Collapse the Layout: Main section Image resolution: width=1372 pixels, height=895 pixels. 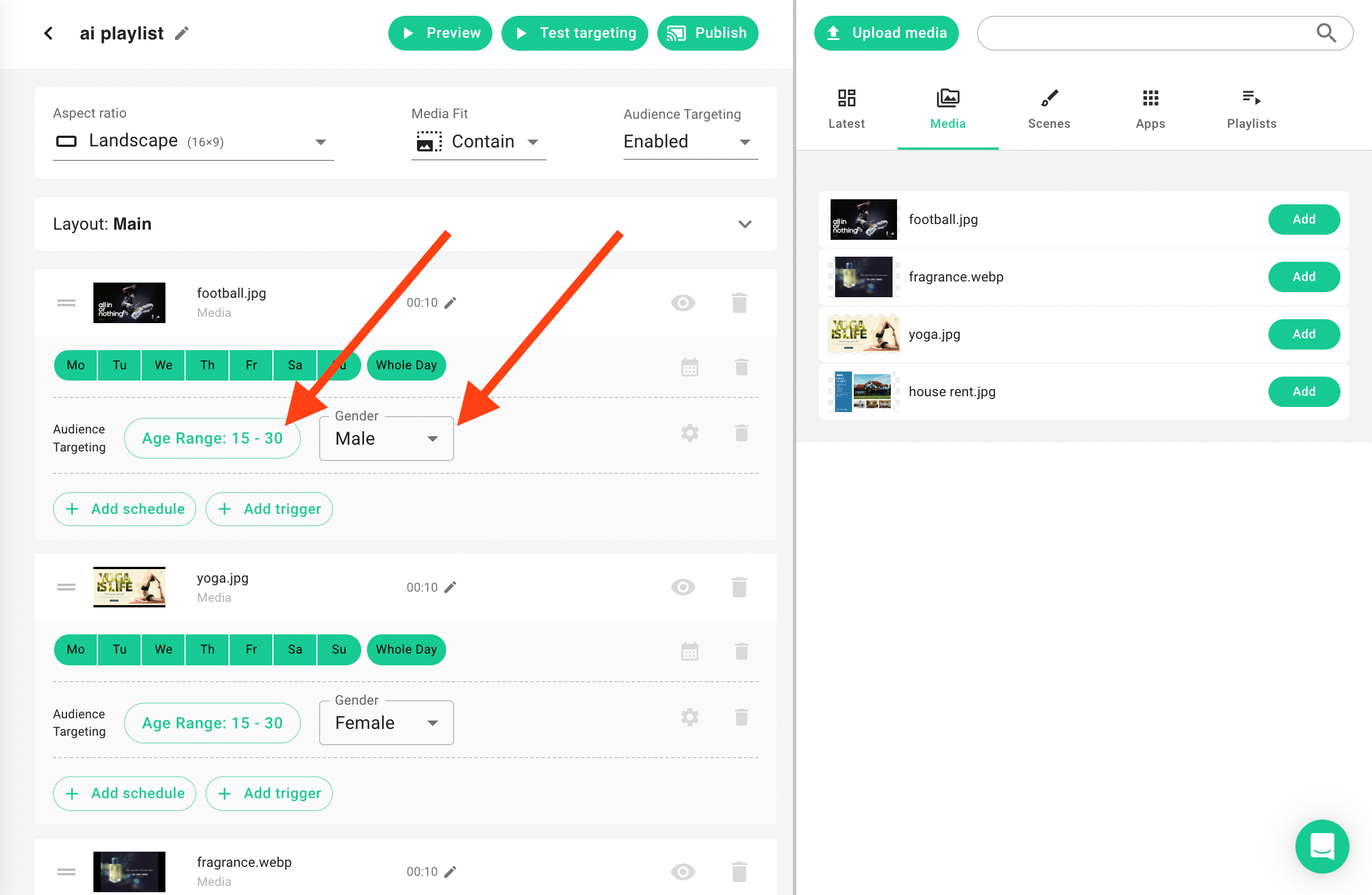pyautogui.click(x=745, y=225)
